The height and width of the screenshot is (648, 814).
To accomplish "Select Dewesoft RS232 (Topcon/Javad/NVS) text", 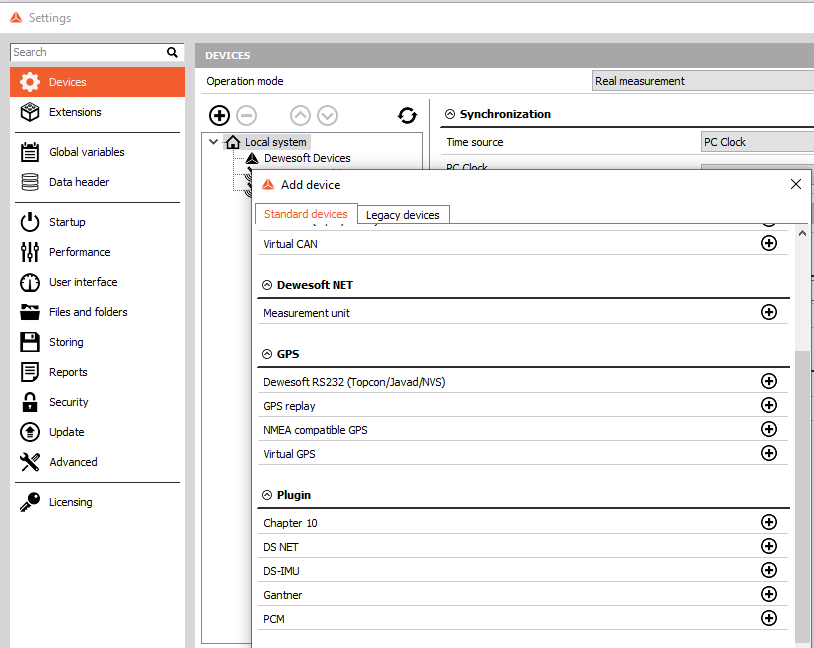I will pyautogui.click(x=354, y=382).
